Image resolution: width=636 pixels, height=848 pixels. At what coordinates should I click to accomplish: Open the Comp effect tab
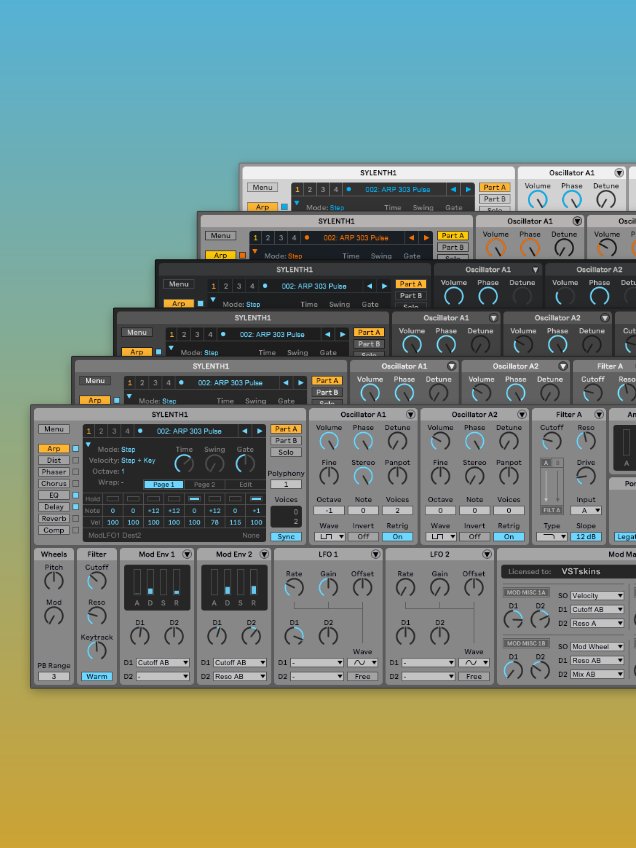[x=54, y=530]
